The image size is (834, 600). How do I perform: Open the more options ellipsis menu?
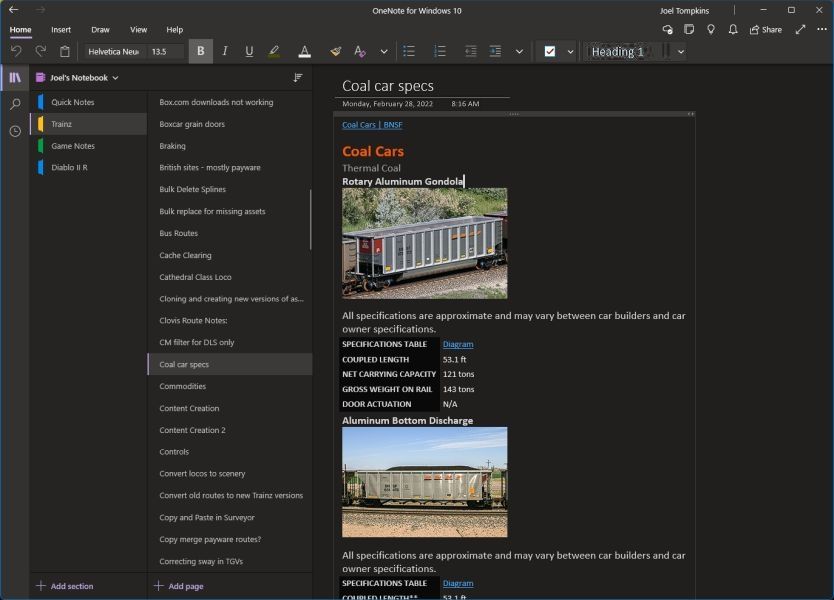822,29
